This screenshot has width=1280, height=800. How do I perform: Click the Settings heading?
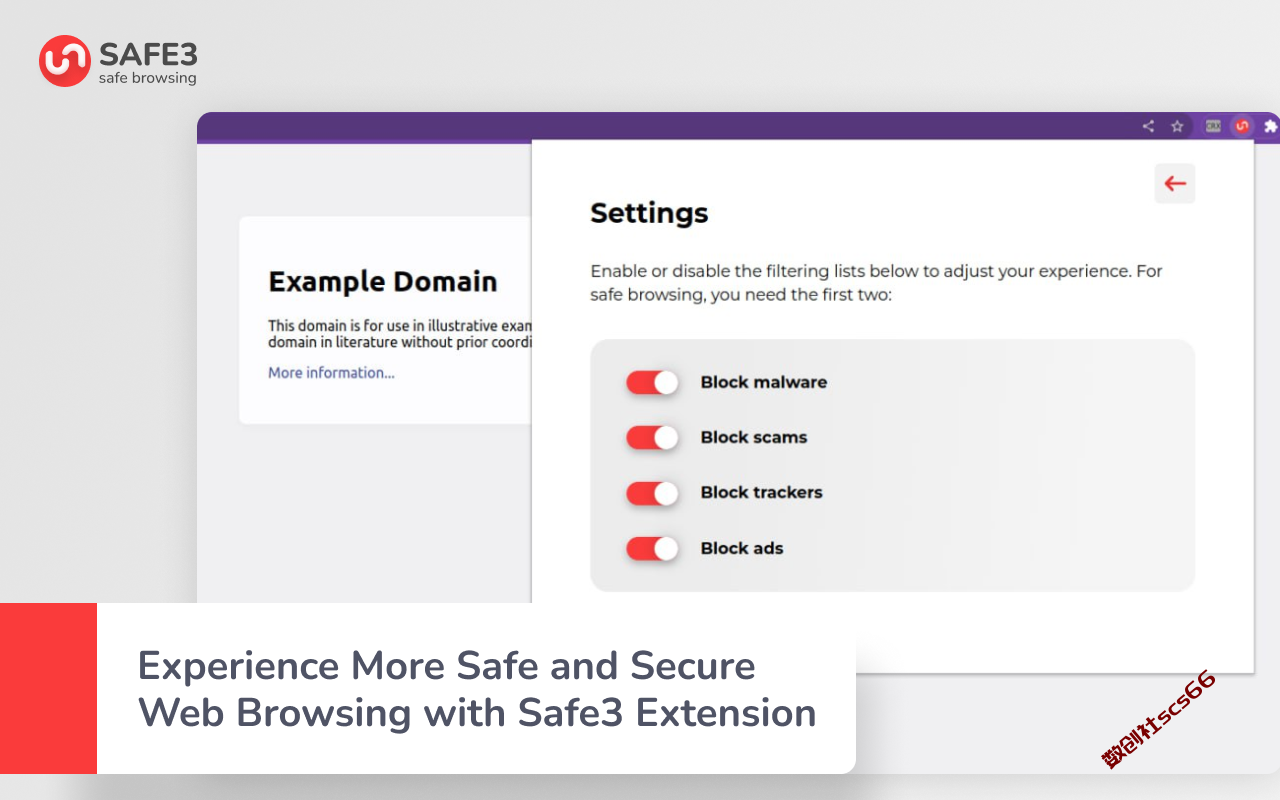pos(649,213)
